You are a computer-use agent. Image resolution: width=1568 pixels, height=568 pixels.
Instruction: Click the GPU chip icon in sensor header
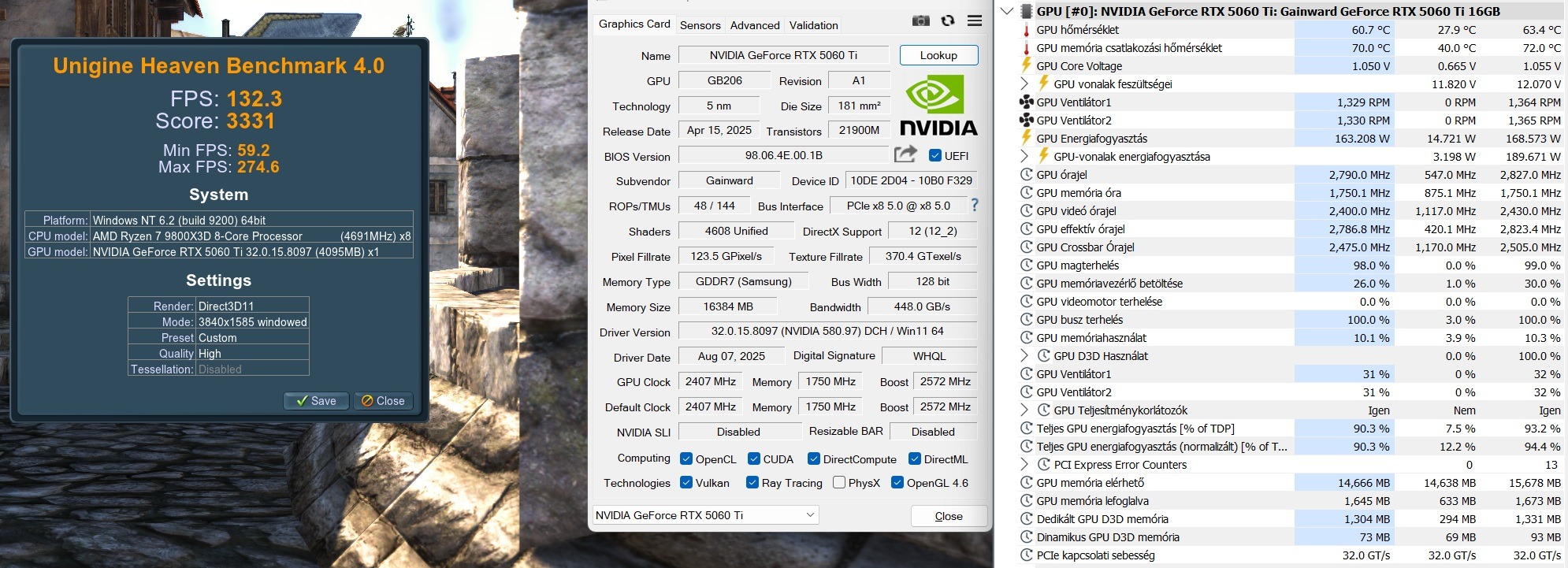pyautogui.click(x=1026, y=11)
